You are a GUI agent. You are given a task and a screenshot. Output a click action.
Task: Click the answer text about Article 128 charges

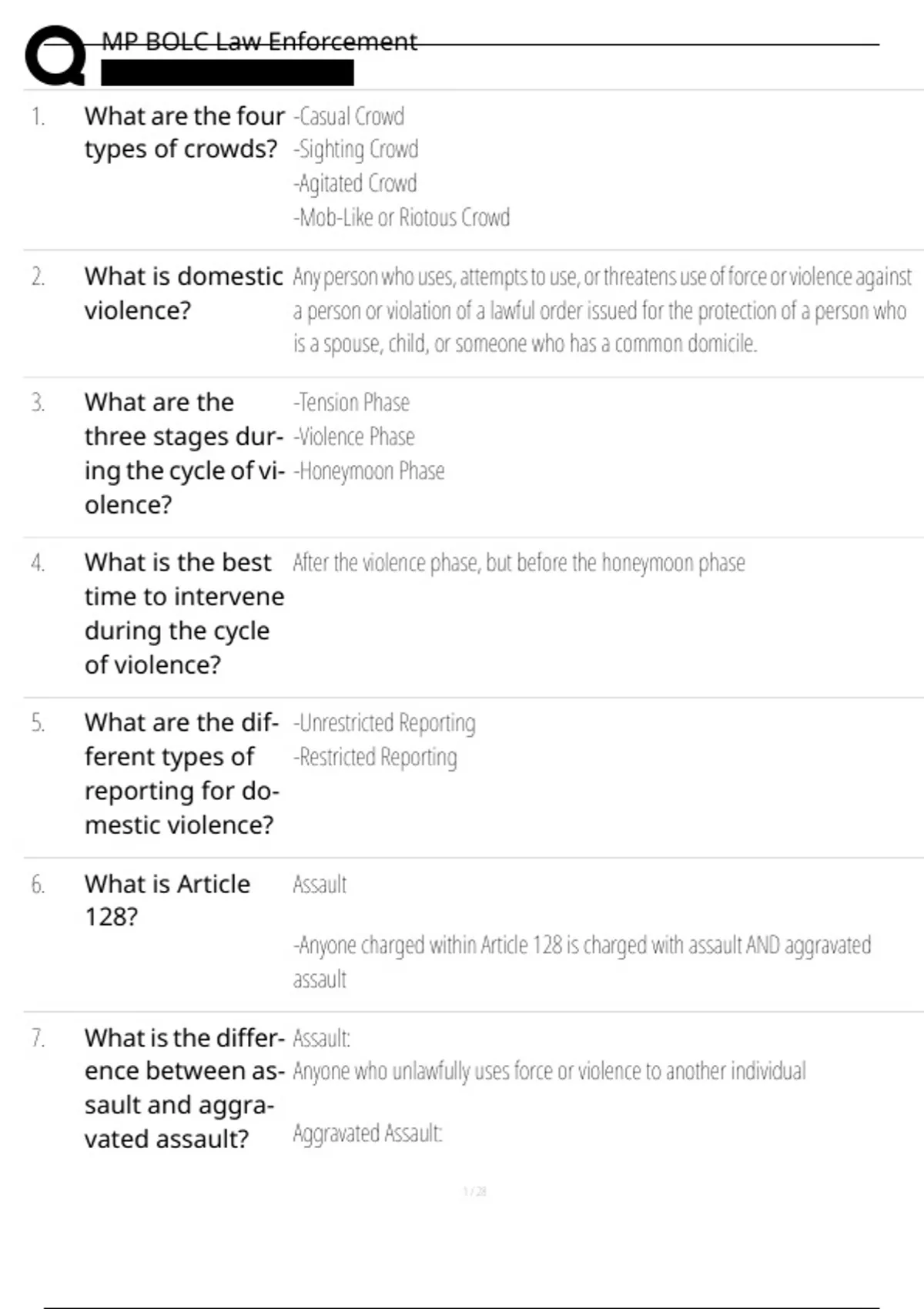pyautogui.click(x=582, y=961)
